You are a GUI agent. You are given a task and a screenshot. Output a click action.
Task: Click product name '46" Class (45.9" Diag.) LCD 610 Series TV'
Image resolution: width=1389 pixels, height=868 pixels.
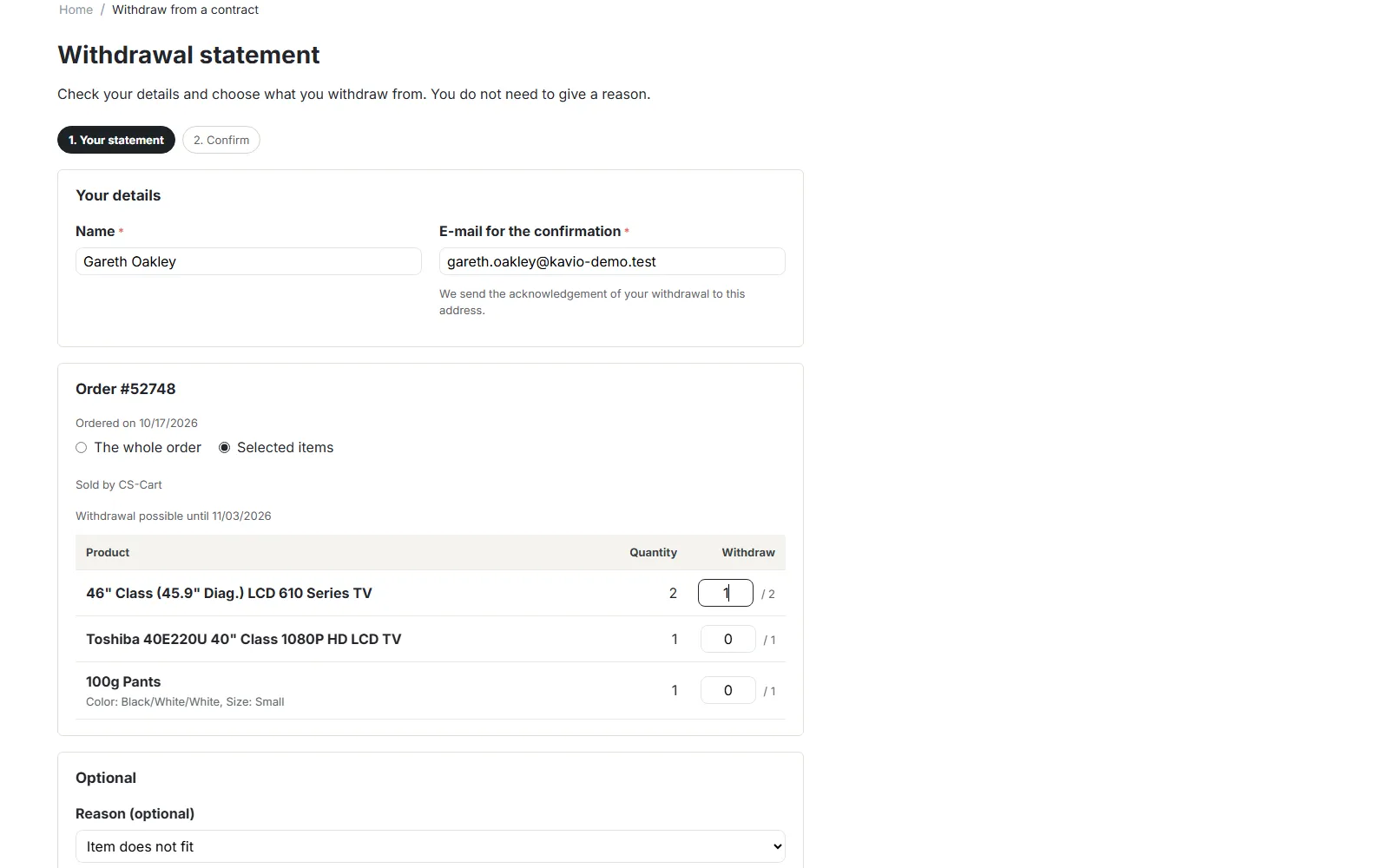(x=229, y=593)
